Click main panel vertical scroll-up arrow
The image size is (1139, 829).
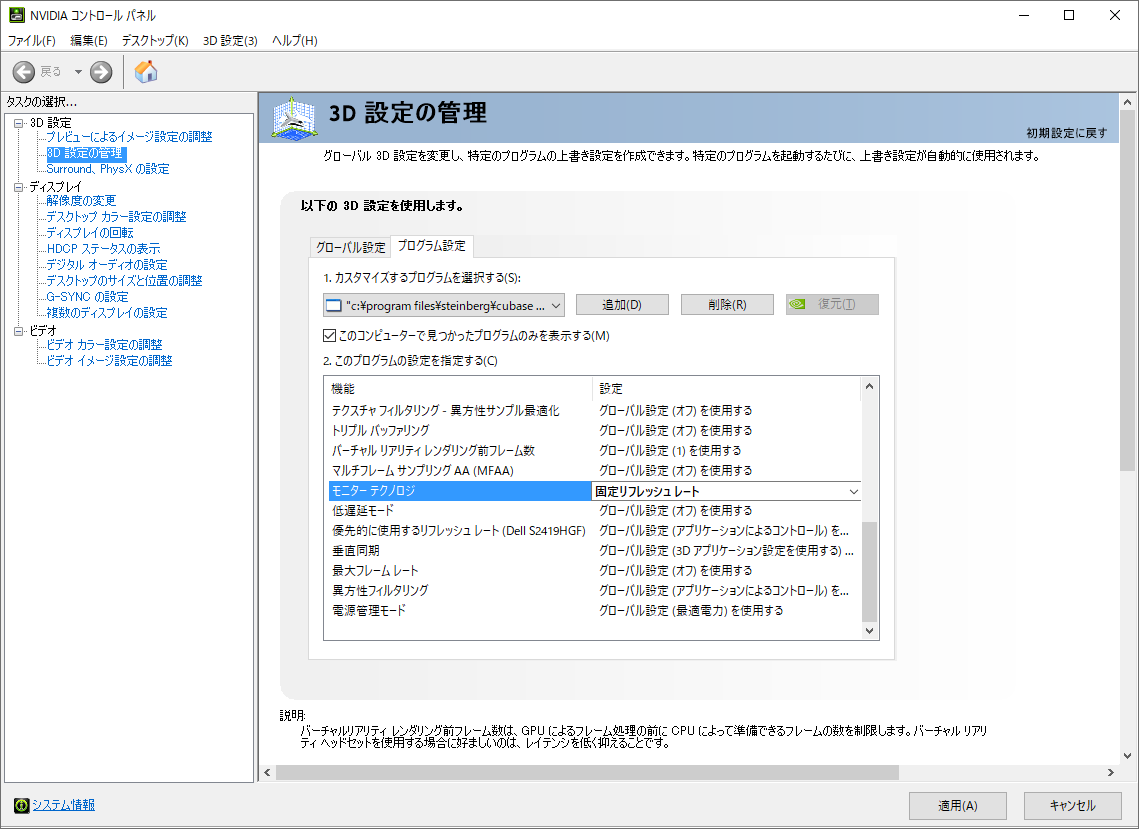coord(1127,102)
